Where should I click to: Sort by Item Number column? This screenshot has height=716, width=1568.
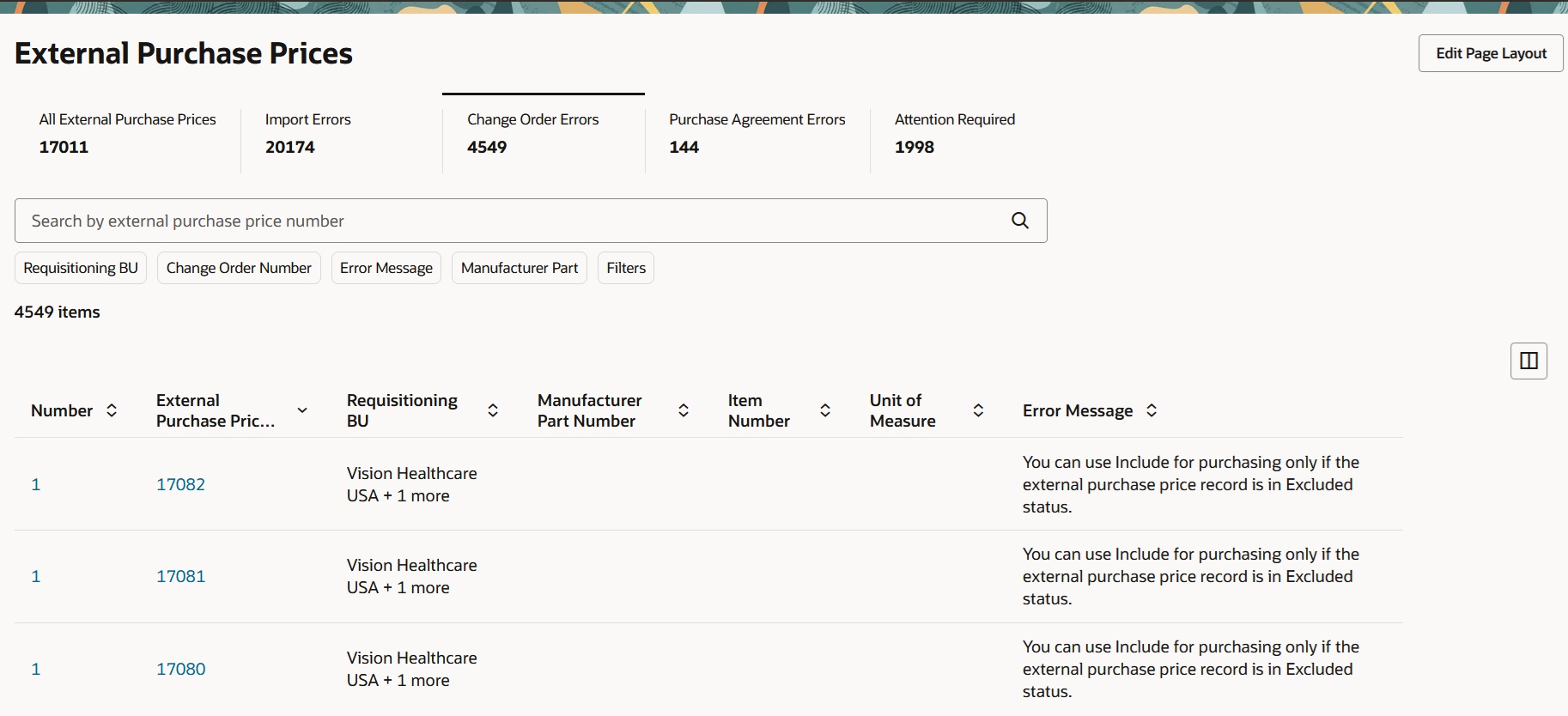point(825,410)
